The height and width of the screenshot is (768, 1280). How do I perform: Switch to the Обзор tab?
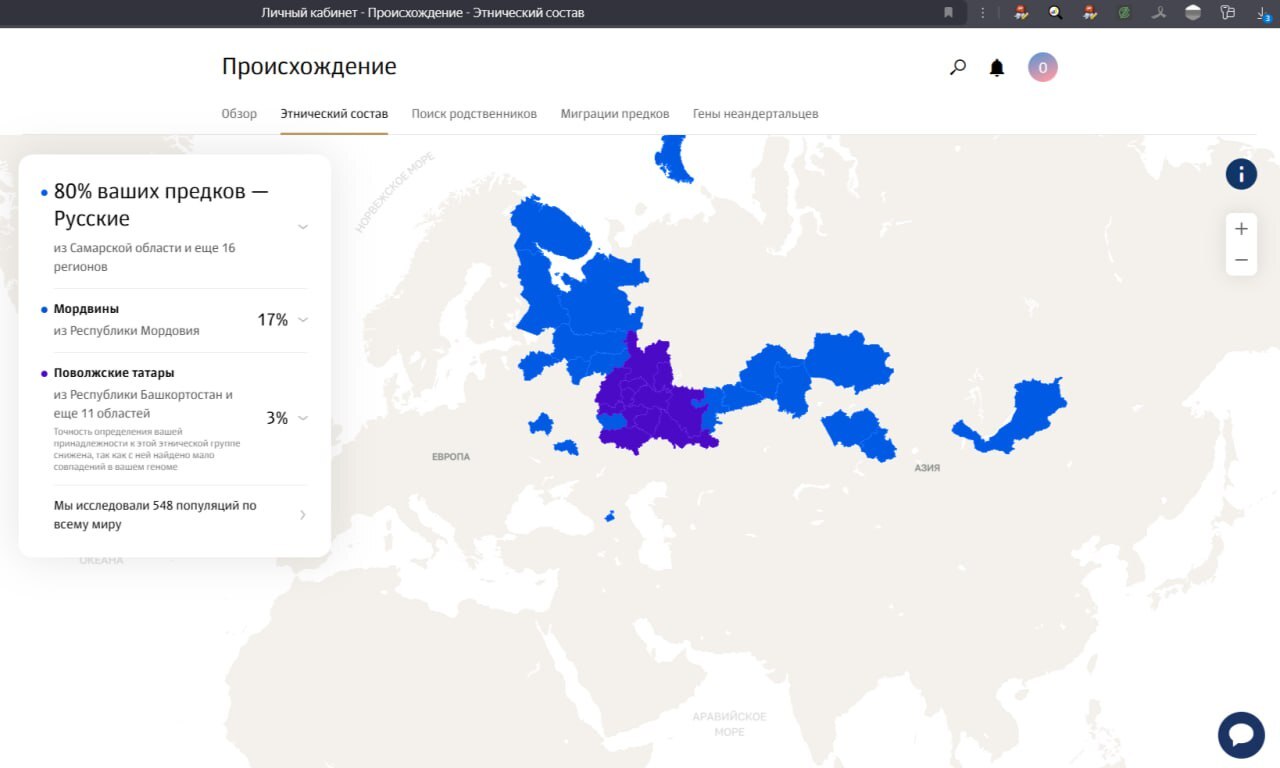click(x=239, y=114)
